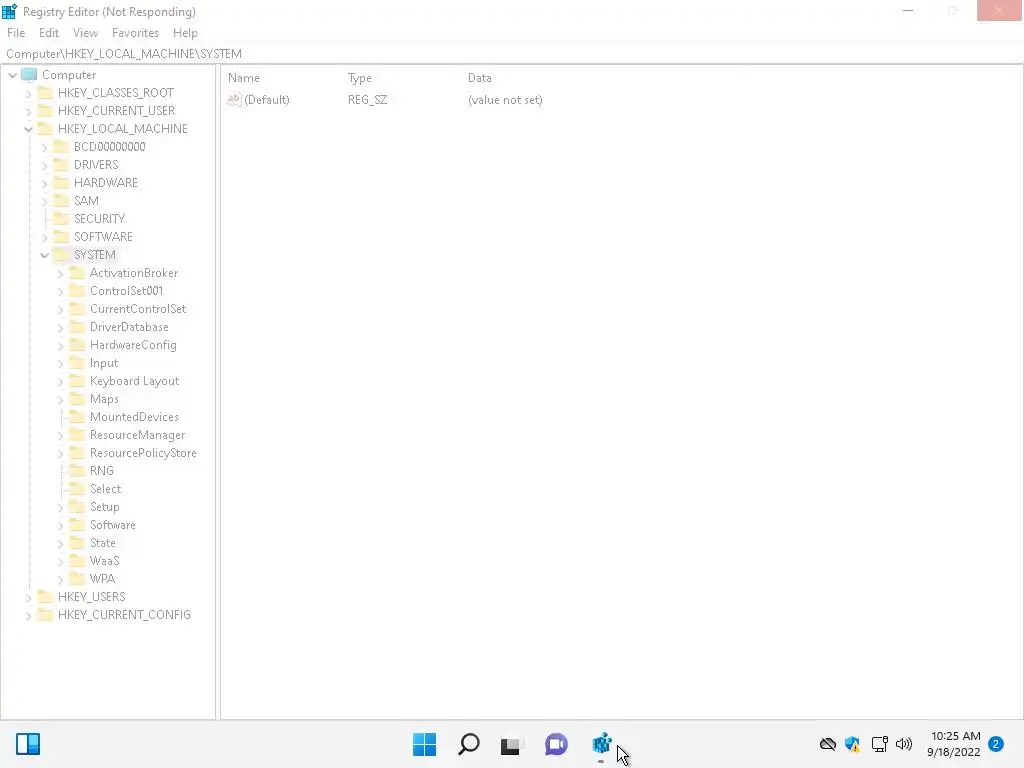Click the registry path address bar
The height and width of the screenshot is (768, 1024).
pyautogui.click(x=512, y=54)
